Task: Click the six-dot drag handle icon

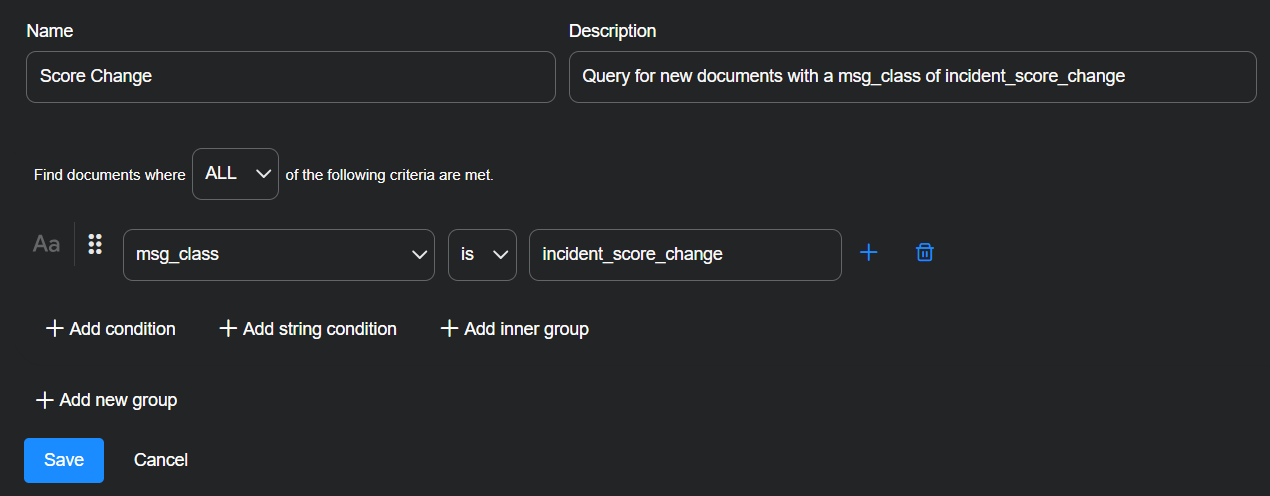Action: point(96,244)
